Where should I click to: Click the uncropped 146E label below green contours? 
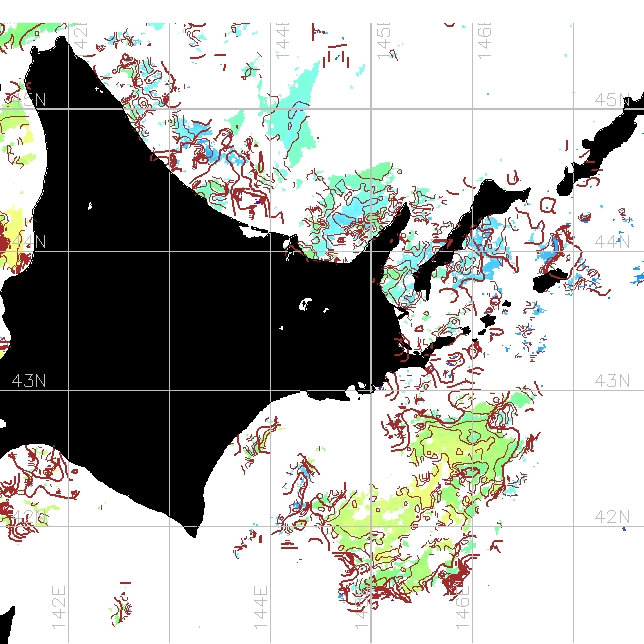click(x=462, y=607)
